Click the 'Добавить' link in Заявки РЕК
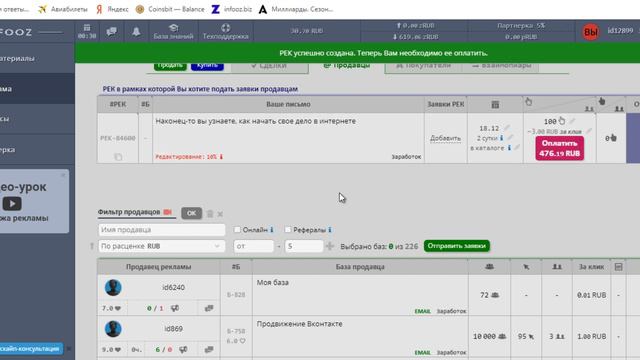This screenshot has width=640, height=360. pyautogui.click(x=445, y=138)
